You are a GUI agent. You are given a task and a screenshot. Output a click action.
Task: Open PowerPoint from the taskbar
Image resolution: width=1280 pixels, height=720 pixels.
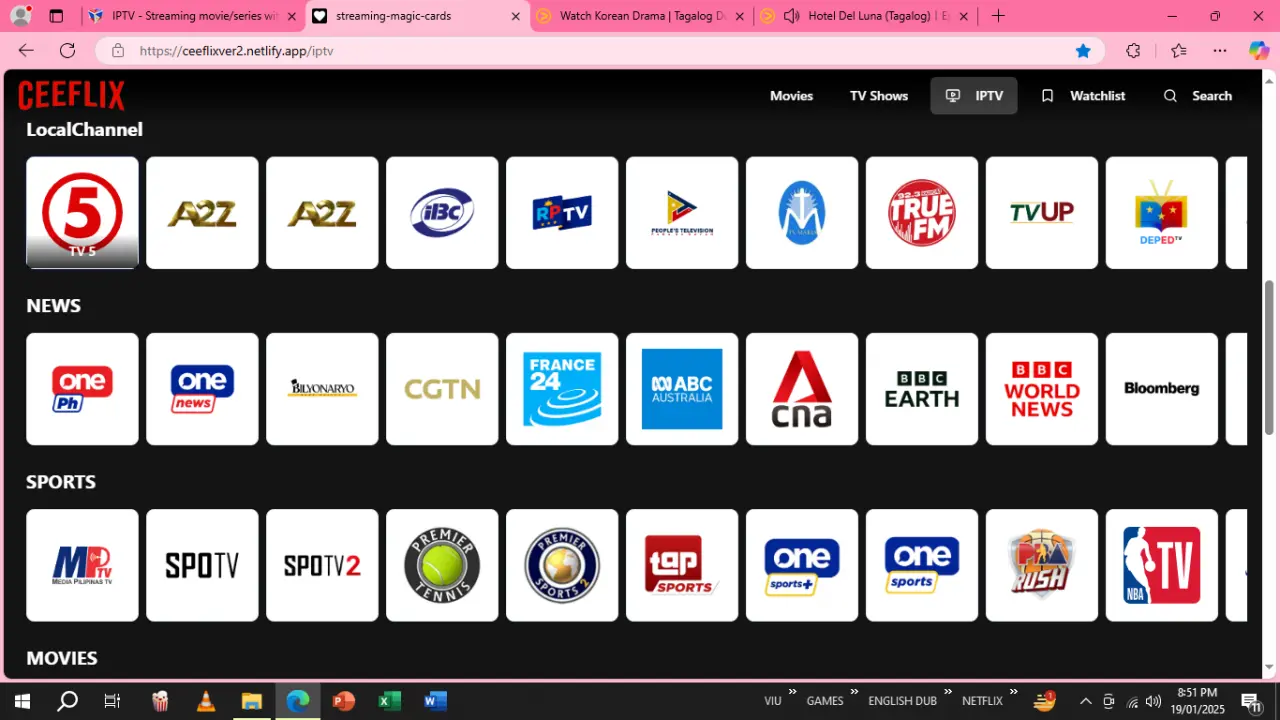tap(343, 701)
